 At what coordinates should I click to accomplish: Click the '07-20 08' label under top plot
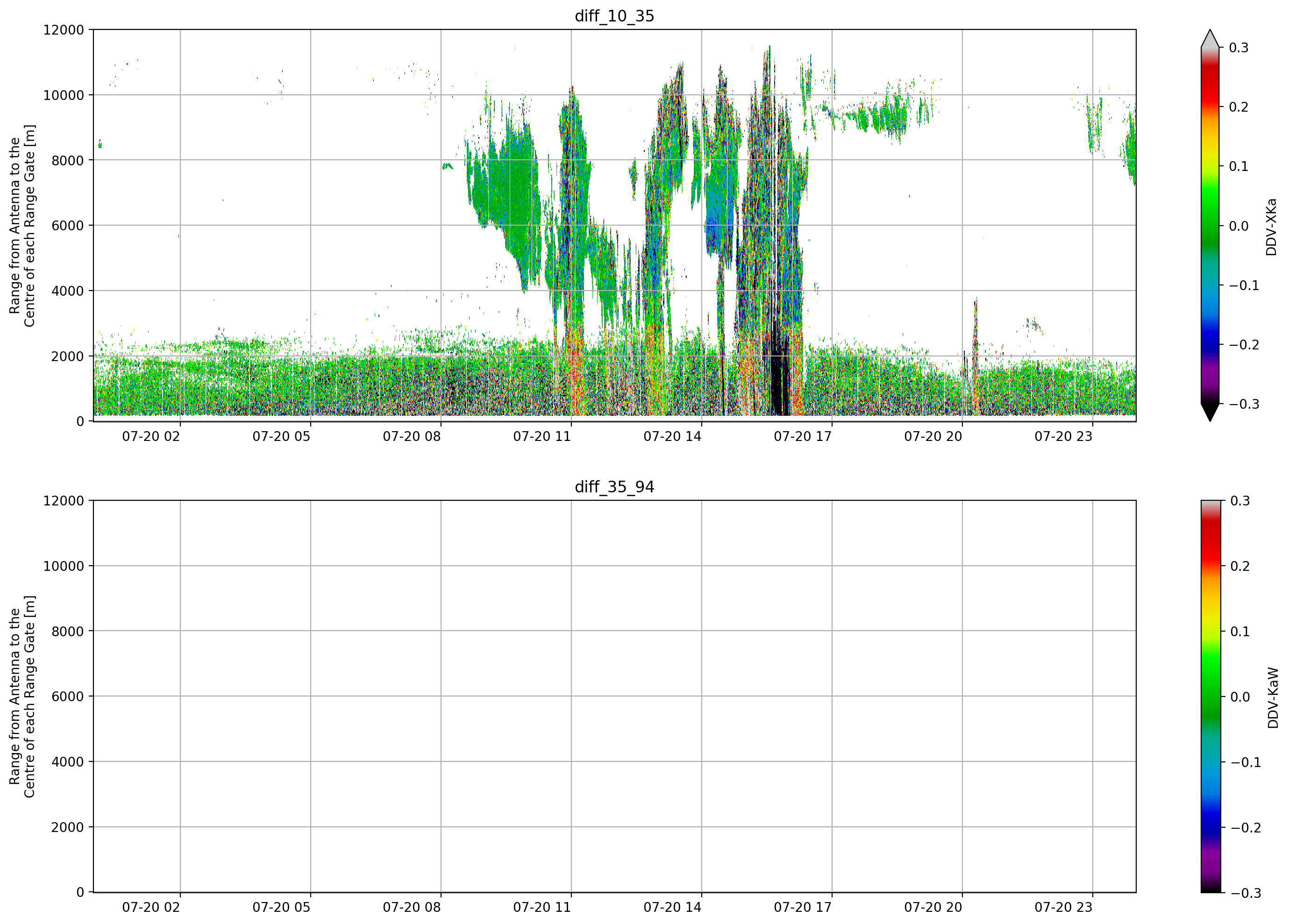pos(412,436)
